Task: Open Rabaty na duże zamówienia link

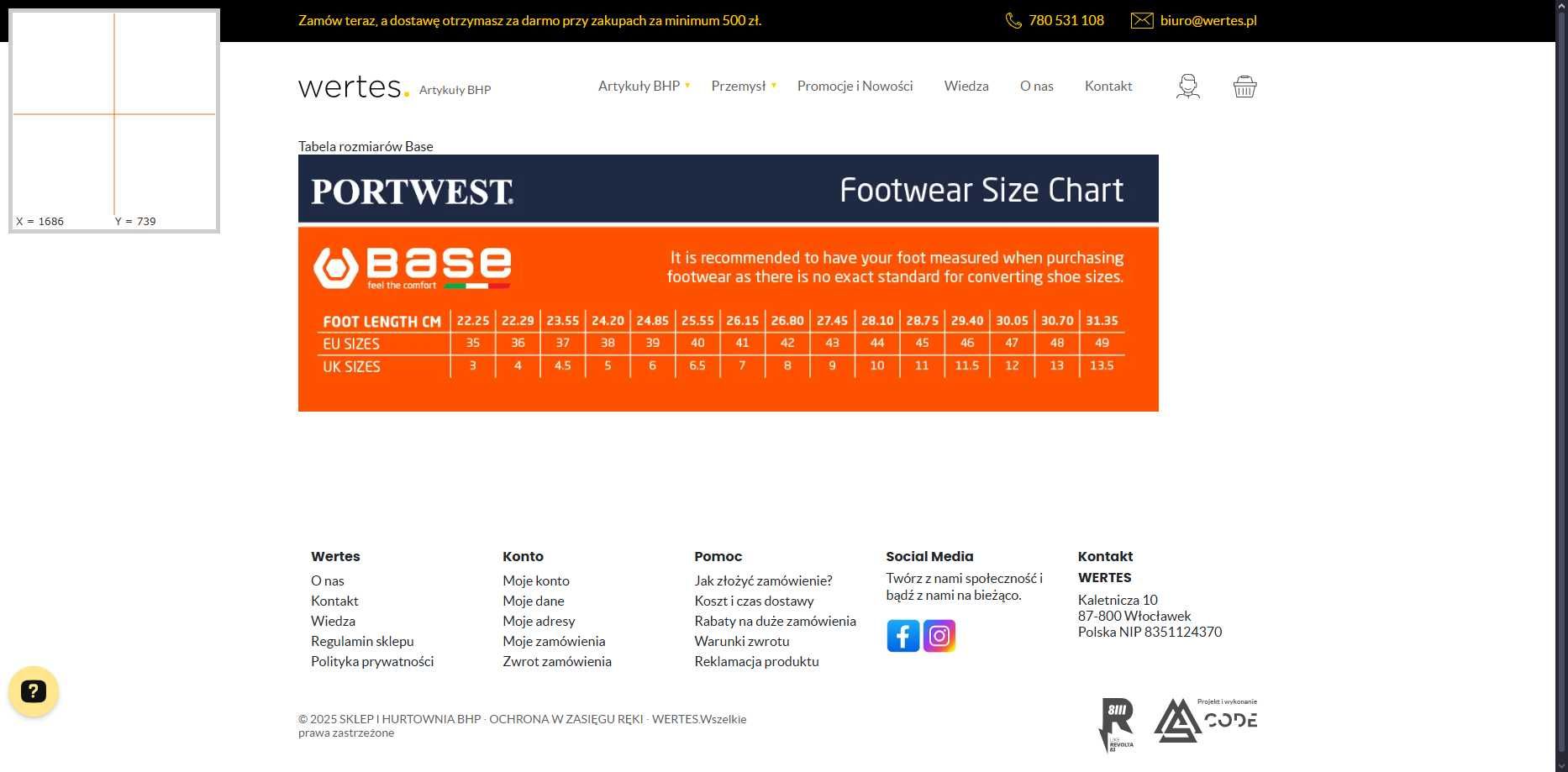Action: pos(775,621)
